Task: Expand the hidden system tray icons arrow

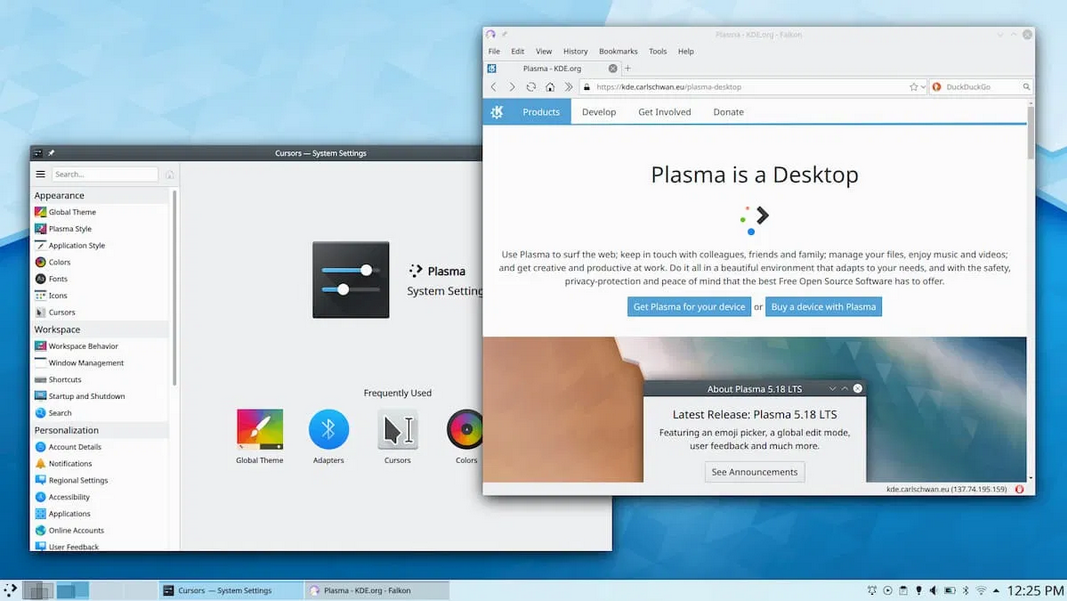Action: click(x=995, y=591)
